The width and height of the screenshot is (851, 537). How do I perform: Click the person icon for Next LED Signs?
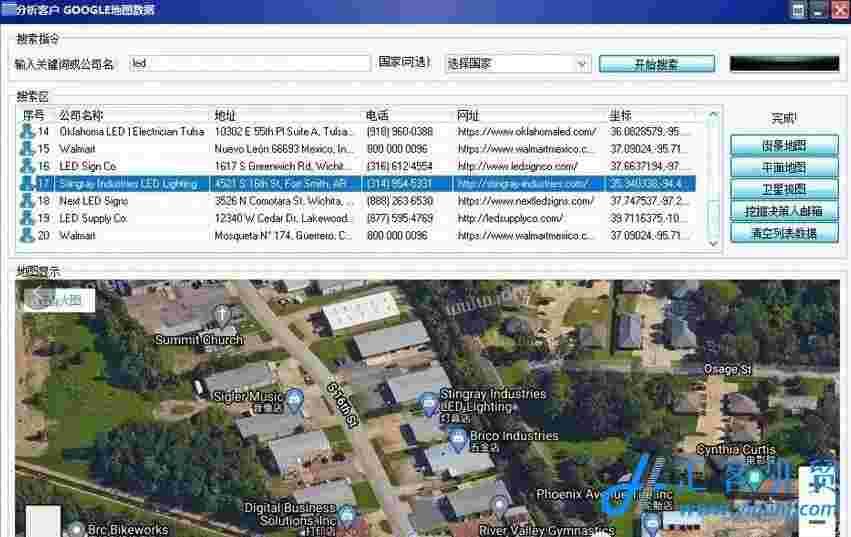[x=27, y=201]
